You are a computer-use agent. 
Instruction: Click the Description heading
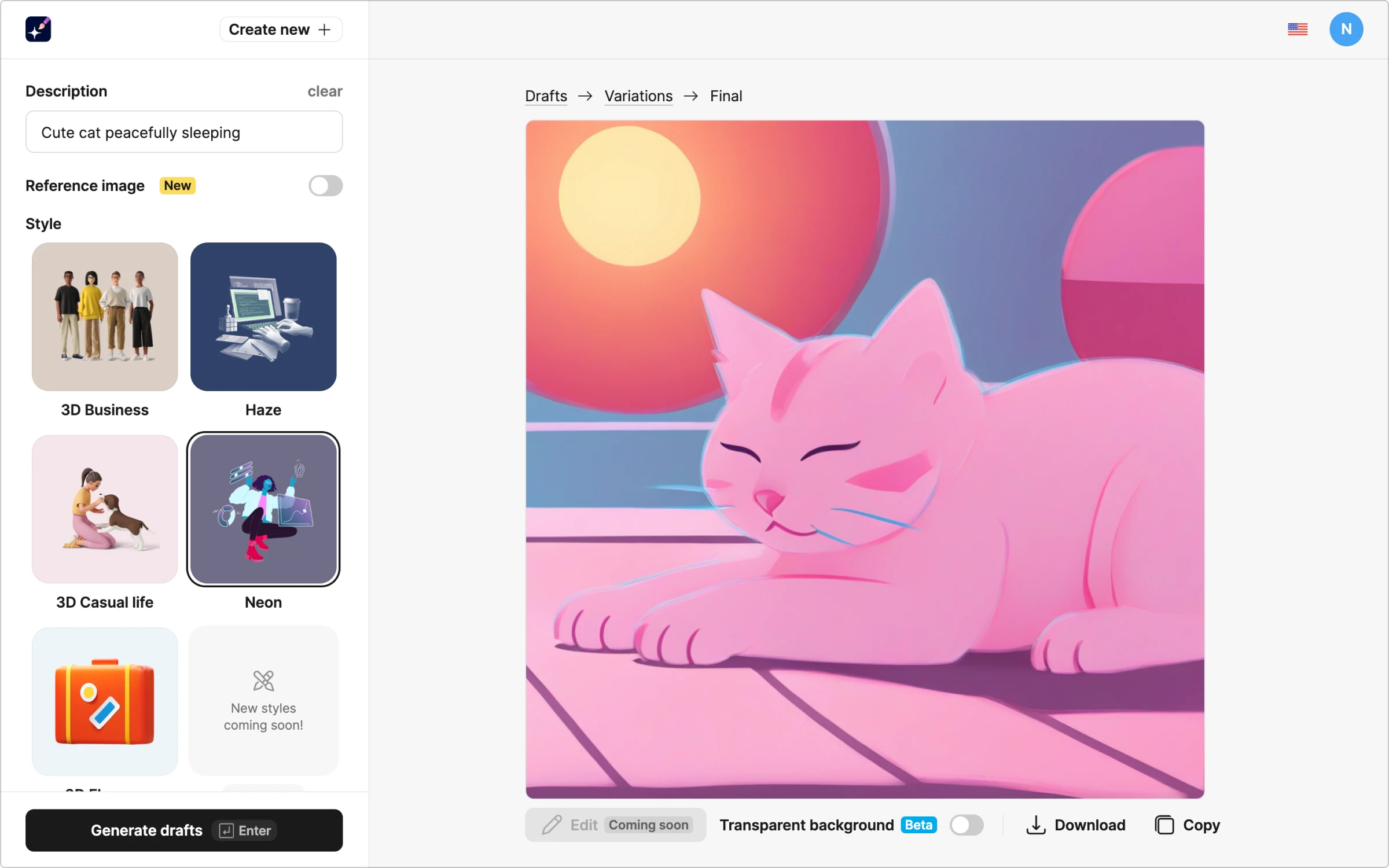coord(66,91)
